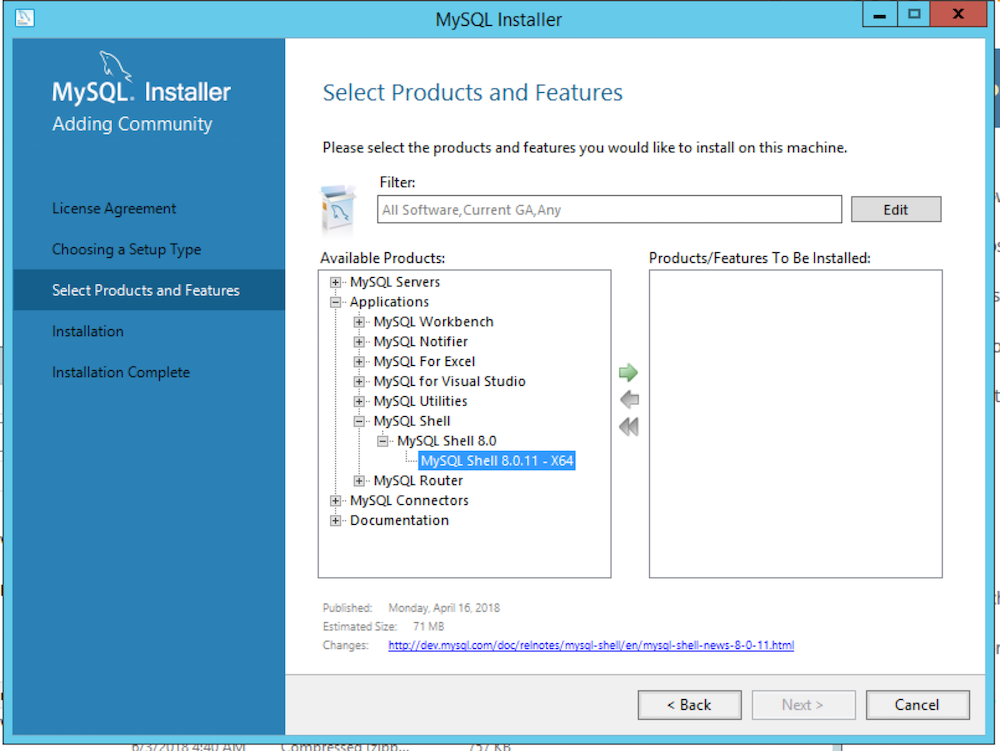Screen dimensions: 1000x751
Task: Select the MySQL for Visual Studio label
Action: [x=450, y=381]
